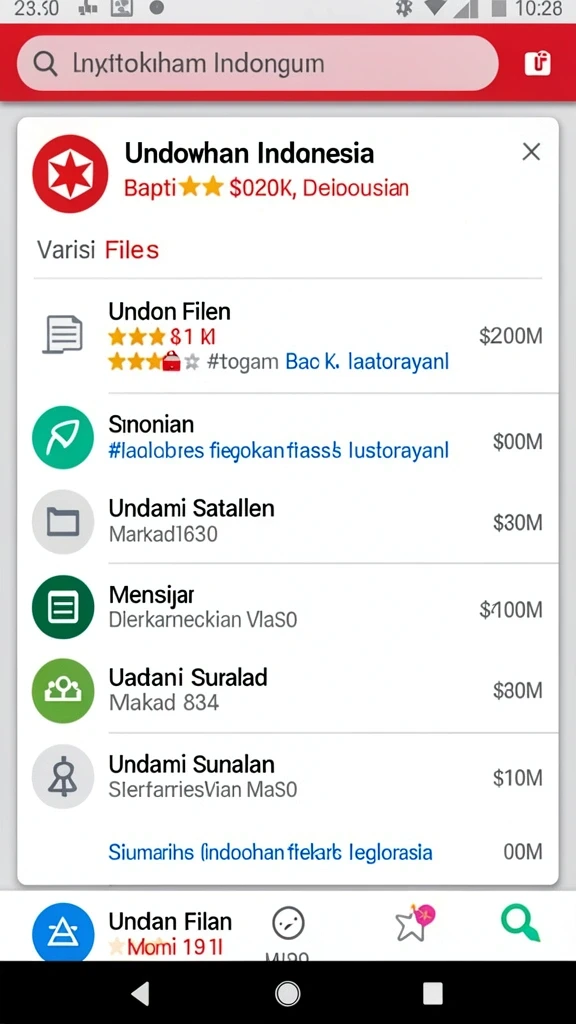Open the 'Uadani Suralad' entry

188,677
